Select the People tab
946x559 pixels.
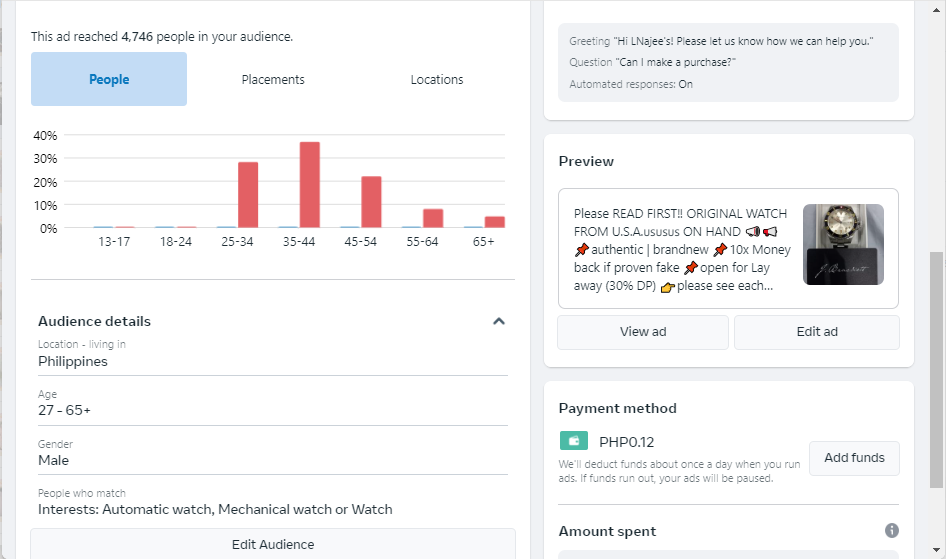109,80
